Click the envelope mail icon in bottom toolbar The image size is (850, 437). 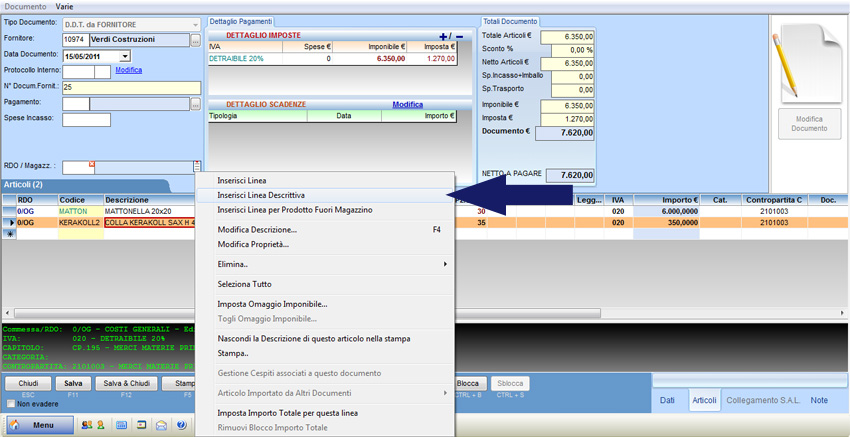click(x=161, y=425)
